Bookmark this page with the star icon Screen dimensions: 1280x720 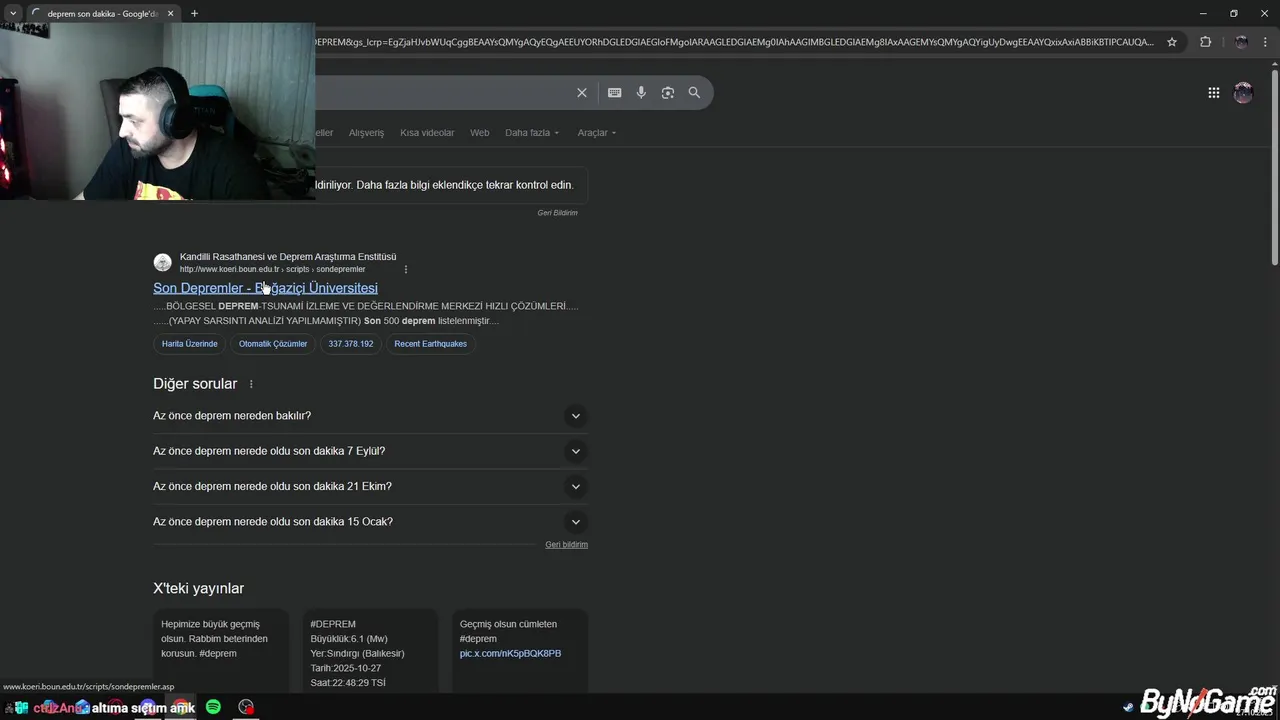1172,42
